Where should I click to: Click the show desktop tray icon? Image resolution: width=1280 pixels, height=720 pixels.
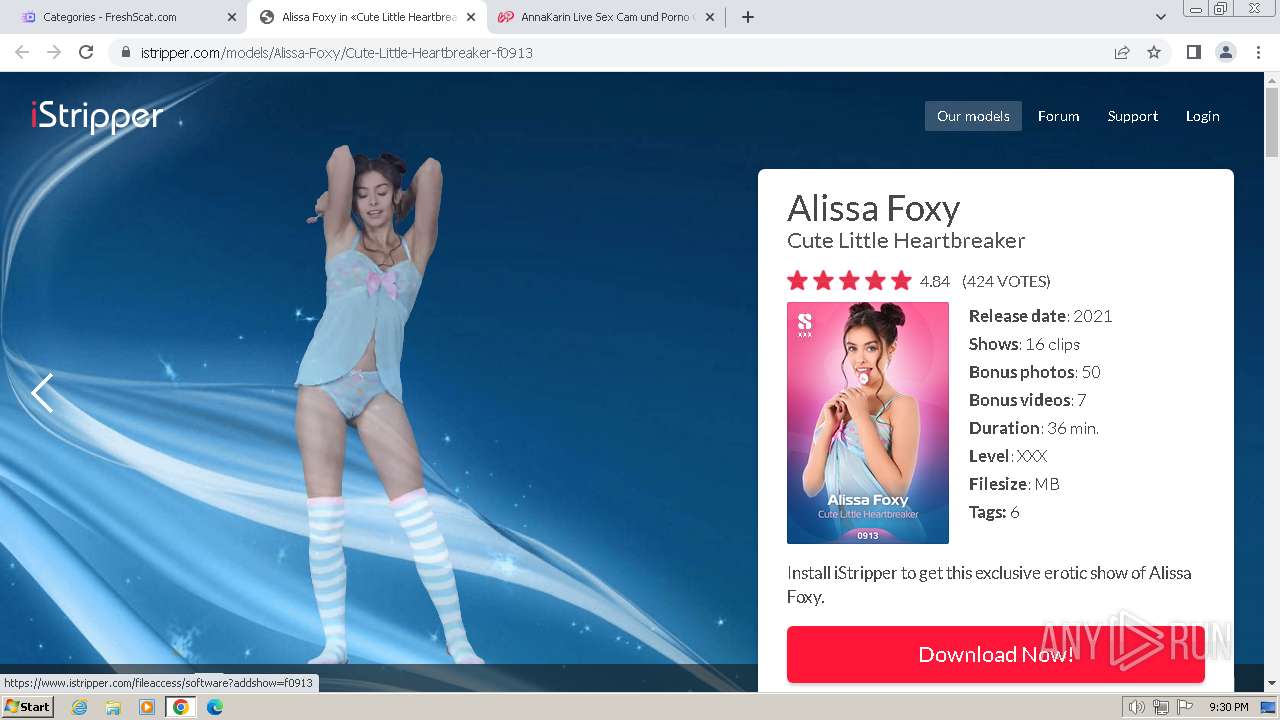click(1268, 707)
